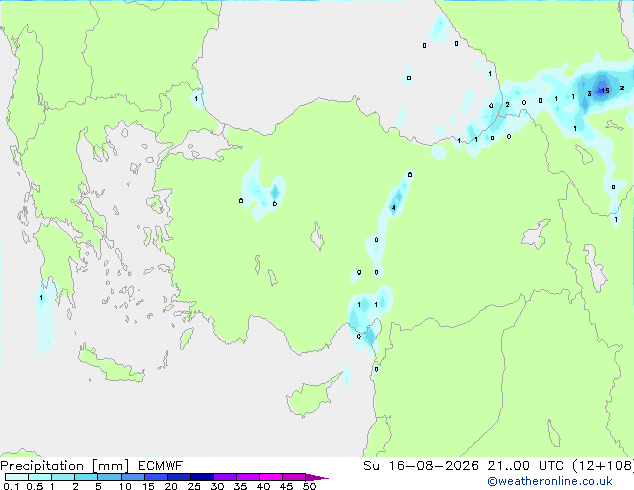This screenshot has width=634, height=490.
Task: Click the 0.1–0.5 mm legend color swatch
Action: tap(17, 477)
